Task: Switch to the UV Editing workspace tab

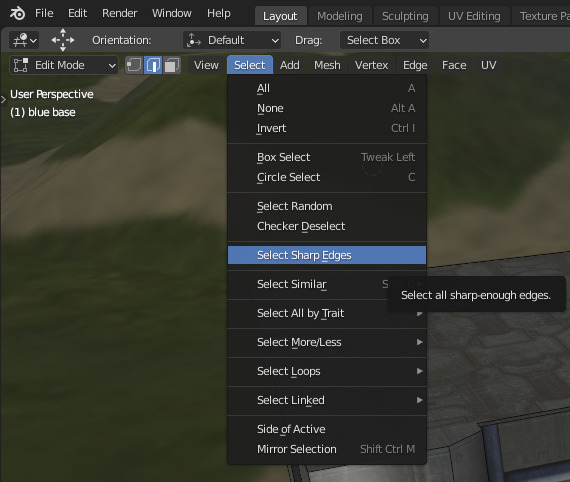Action: (x=474, y=16)
